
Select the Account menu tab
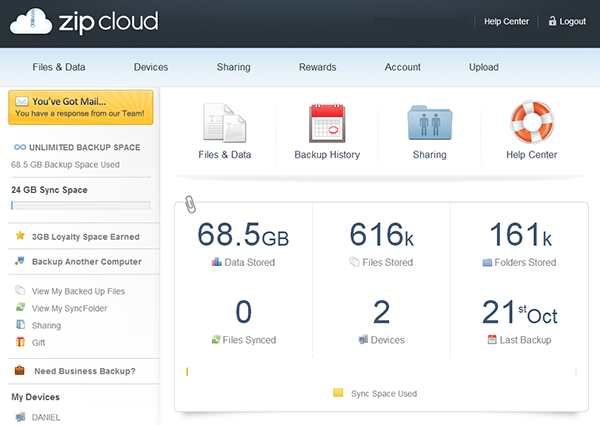[x=403, y=67]
